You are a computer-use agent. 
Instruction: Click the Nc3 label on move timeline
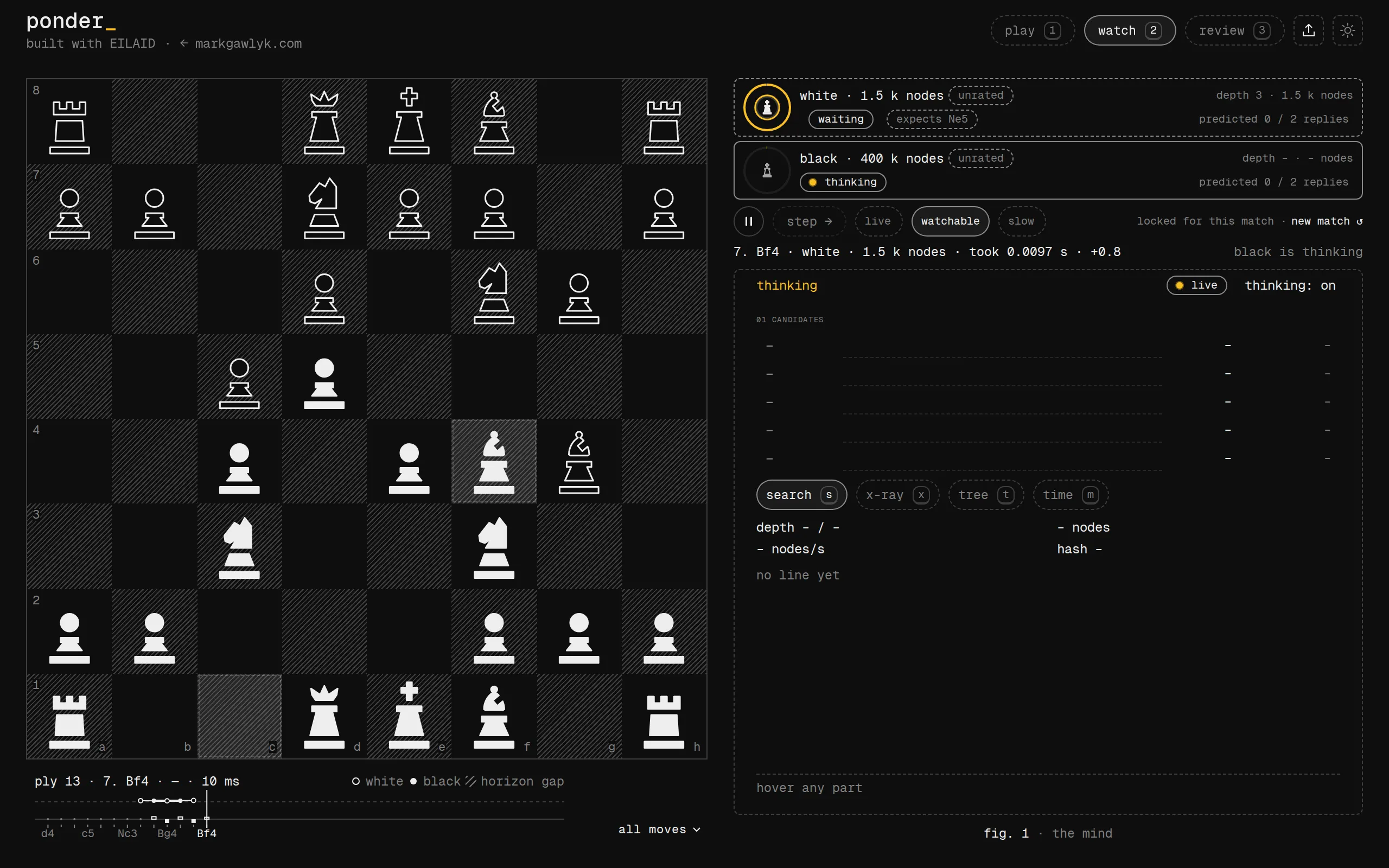[x=128, y=833]
